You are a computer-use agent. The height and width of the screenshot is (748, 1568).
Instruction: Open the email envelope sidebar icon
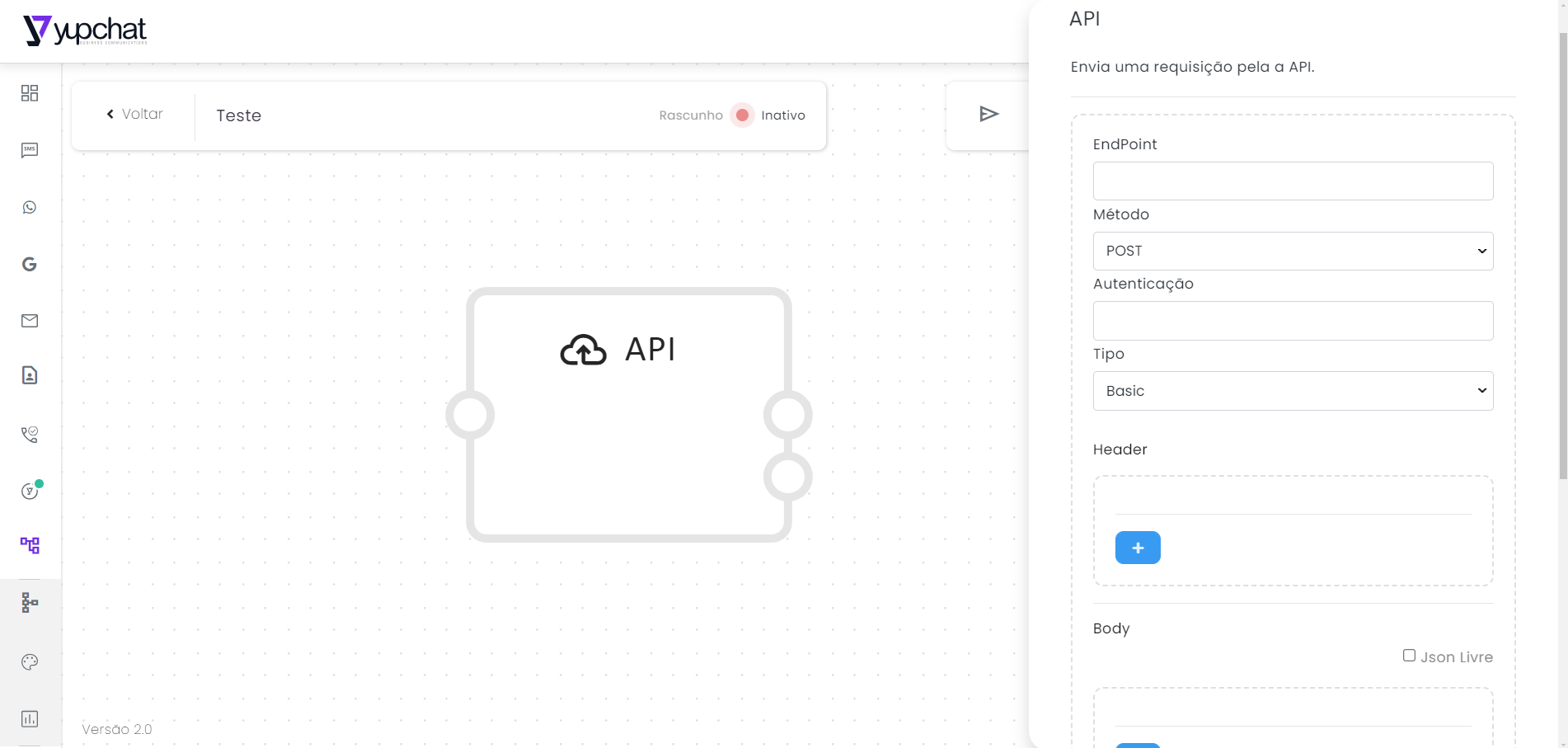coord(30,321)
